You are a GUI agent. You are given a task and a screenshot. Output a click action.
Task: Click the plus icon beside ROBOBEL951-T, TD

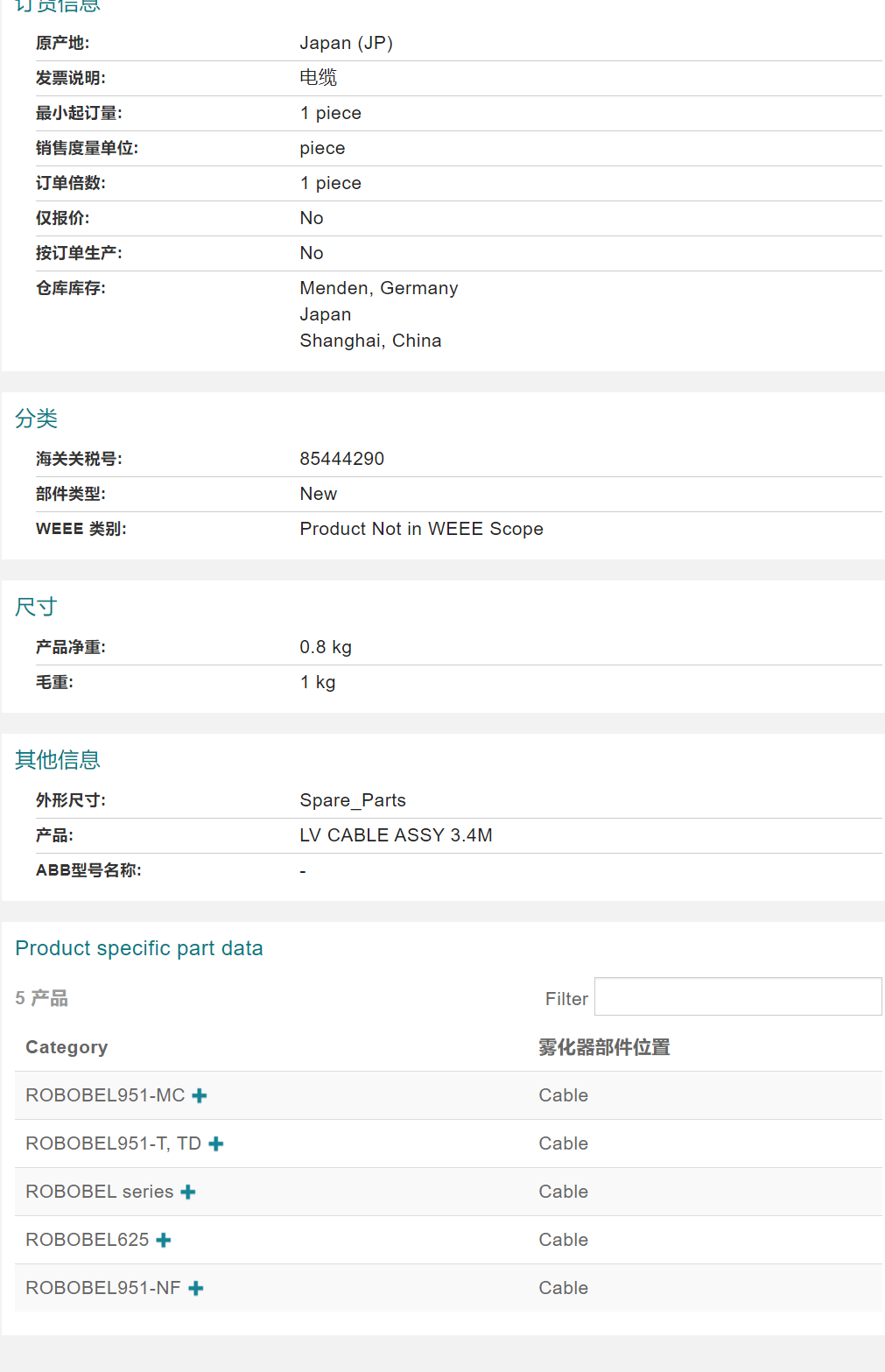216,1143
